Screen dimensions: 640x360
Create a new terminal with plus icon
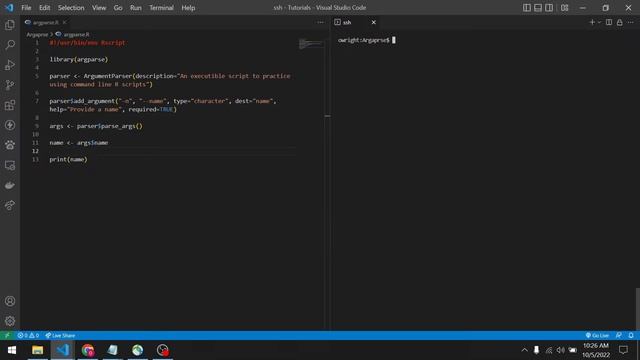pos(592,22)
